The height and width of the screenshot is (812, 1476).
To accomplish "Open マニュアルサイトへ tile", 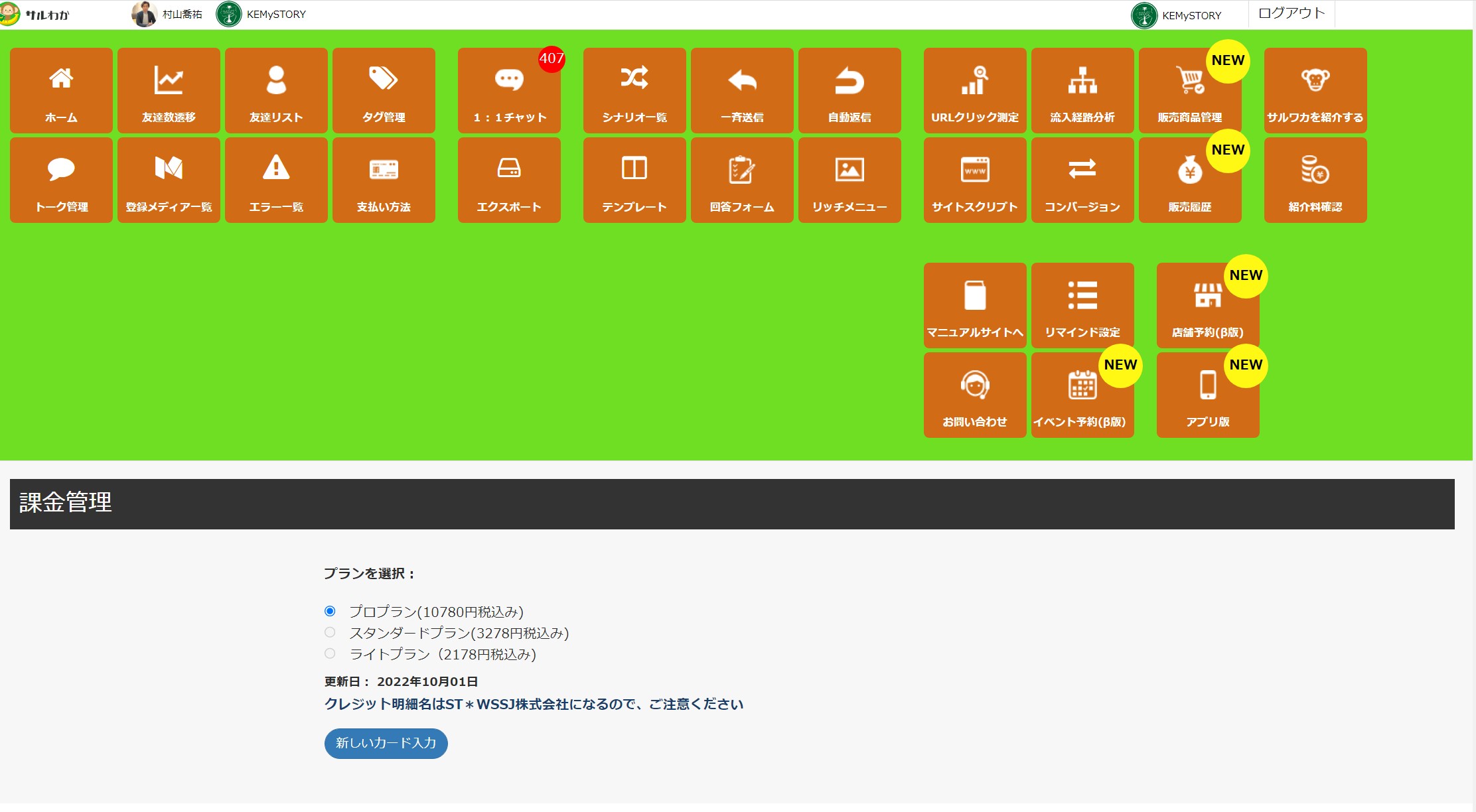I will [975, 305].
